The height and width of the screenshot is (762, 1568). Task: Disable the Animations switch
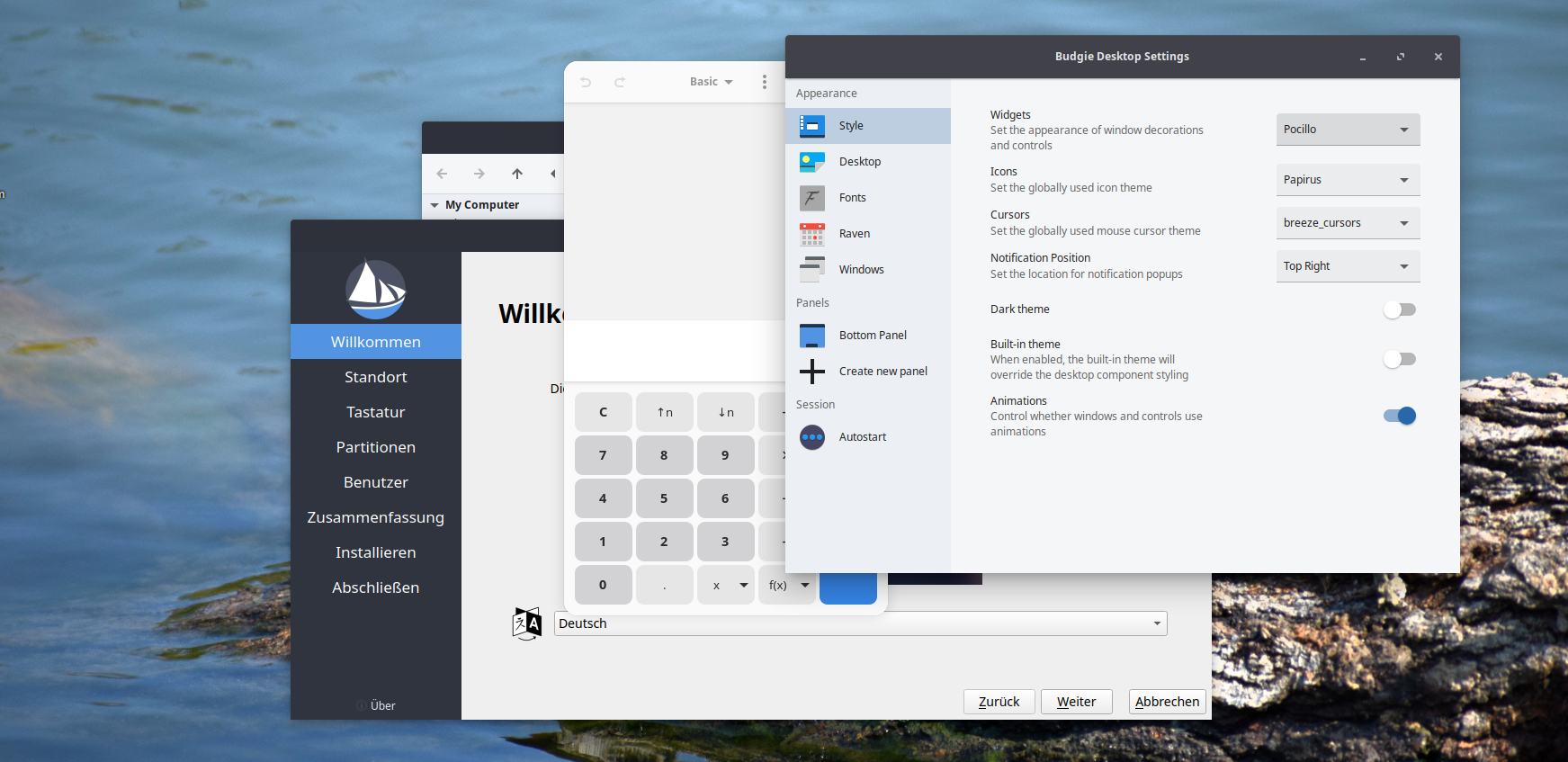pos(1399,416)
